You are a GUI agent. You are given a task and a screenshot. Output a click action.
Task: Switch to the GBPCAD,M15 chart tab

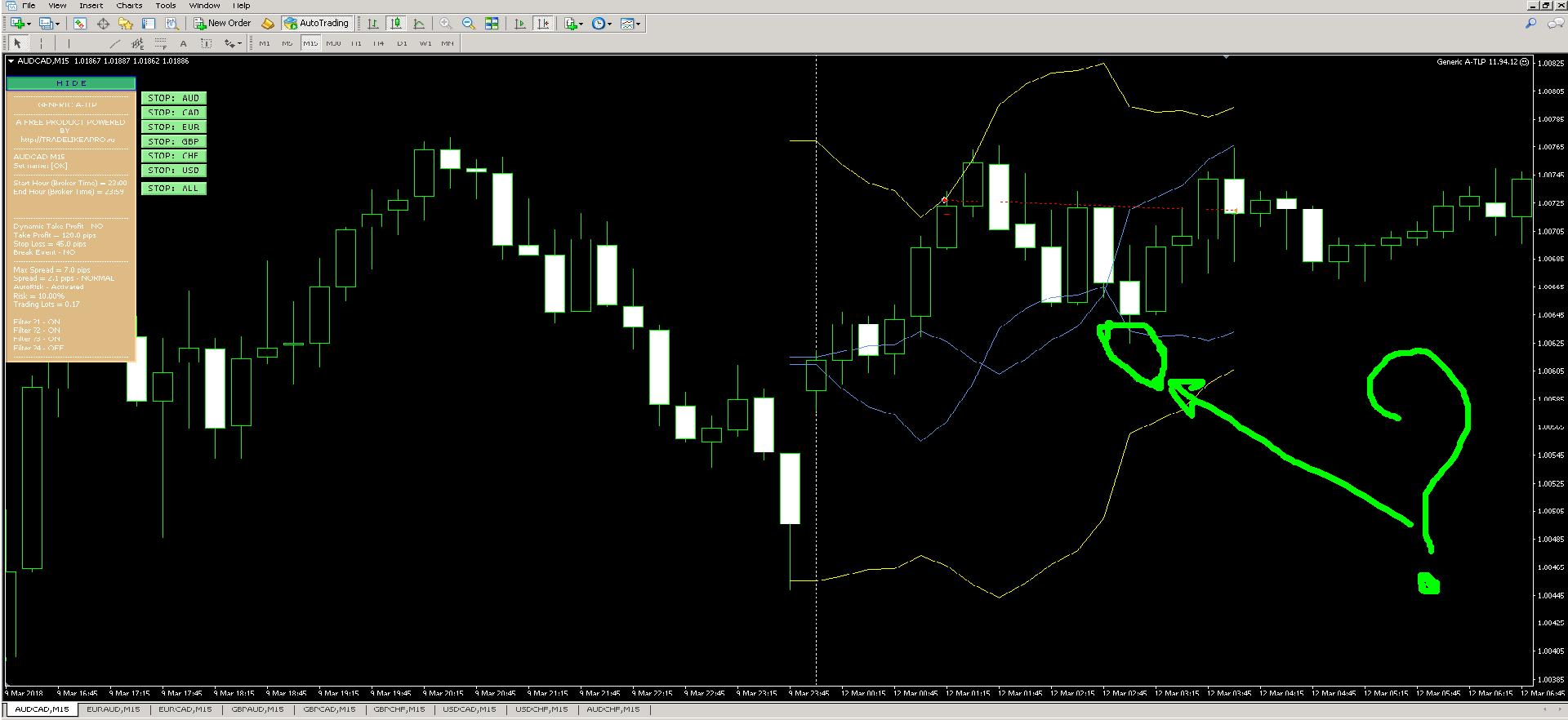330,709
